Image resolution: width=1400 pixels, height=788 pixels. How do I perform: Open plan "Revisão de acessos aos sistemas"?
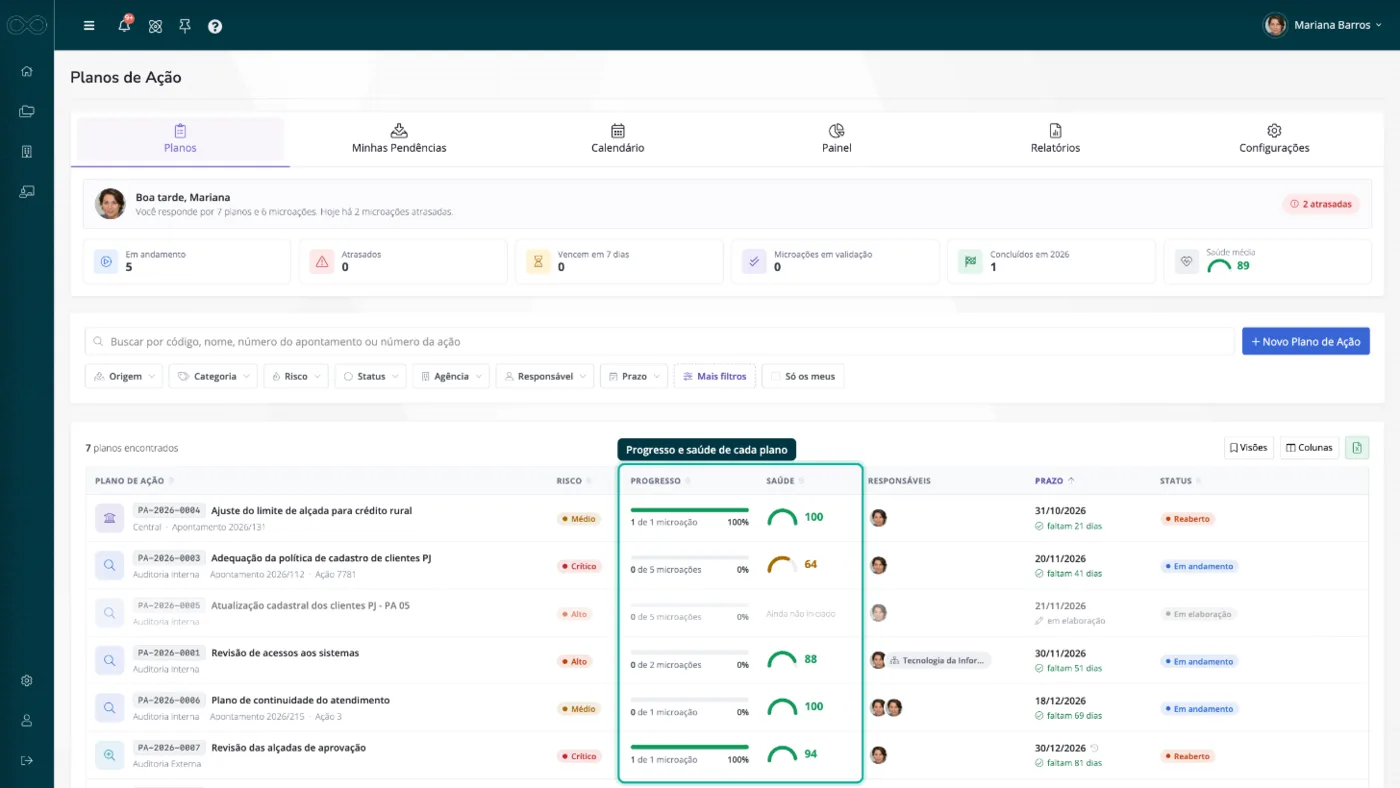(x=285, y=653)
